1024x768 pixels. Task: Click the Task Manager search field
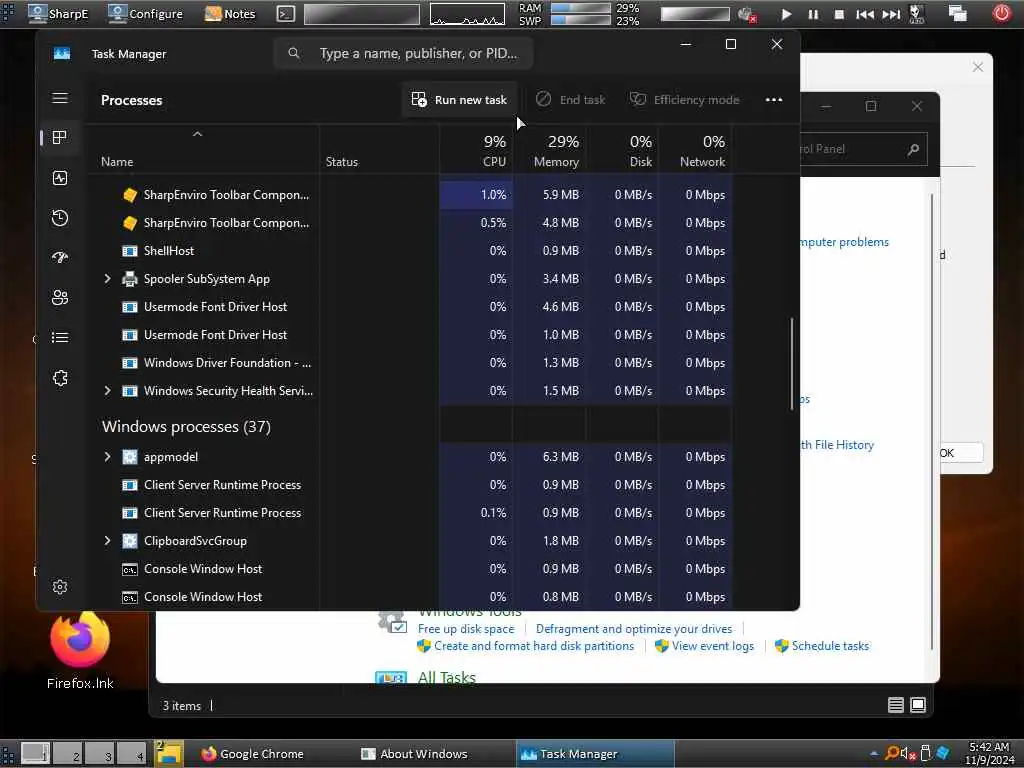pos(403,54)
